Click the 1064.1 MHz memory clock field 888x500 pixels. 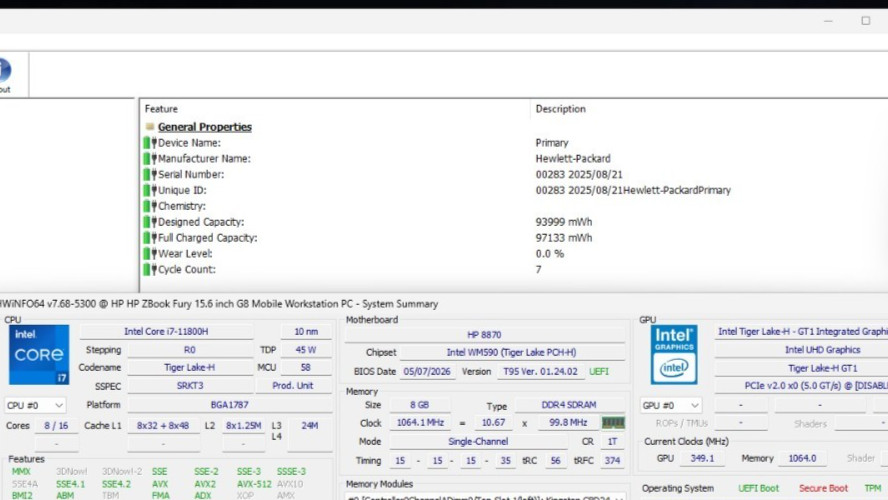tap(420, 422)
